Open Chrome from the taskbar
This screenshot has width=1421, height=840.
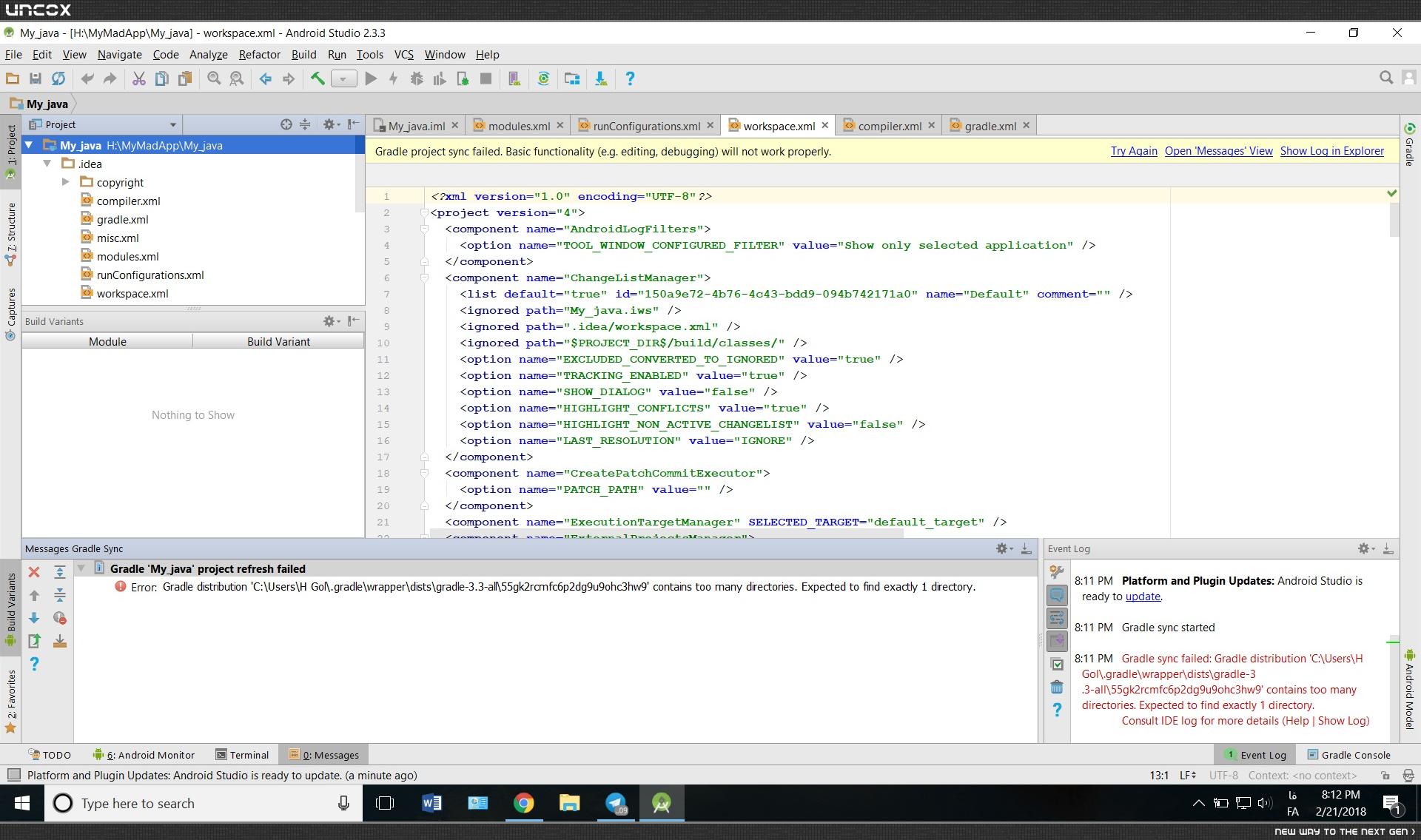[x=523, y=803]
